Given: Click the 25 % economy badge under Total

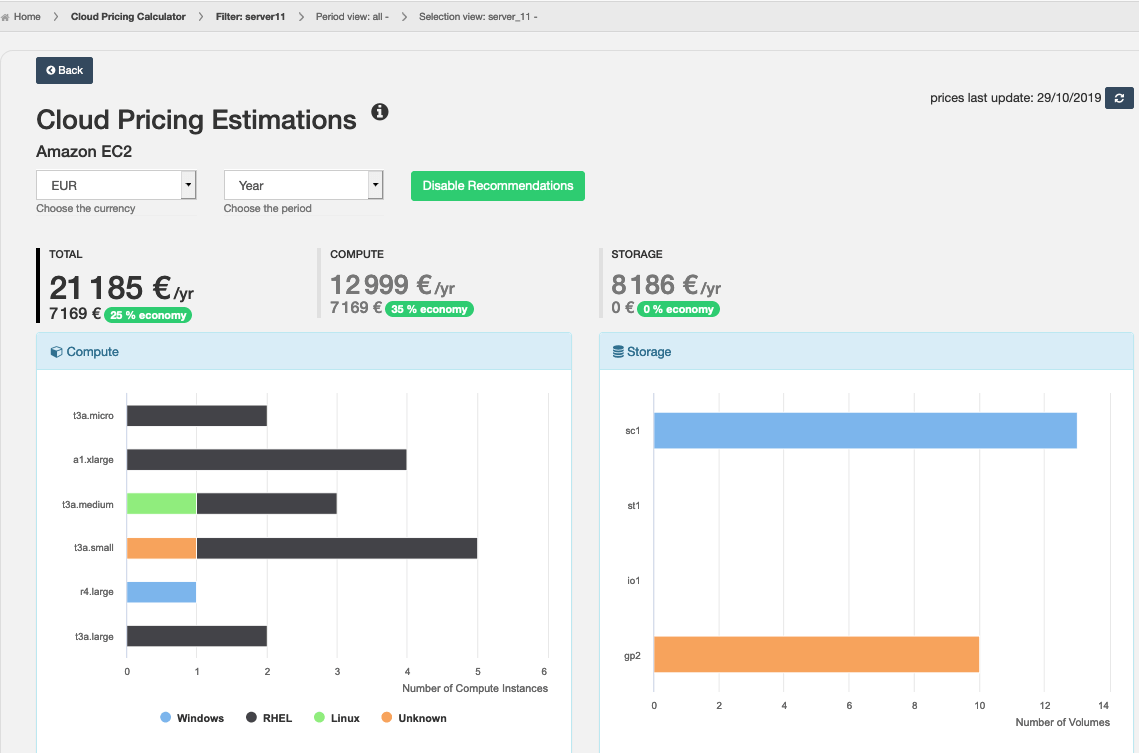Looking at the screenshot, I should pyautogui.click(x=148, y=315).
